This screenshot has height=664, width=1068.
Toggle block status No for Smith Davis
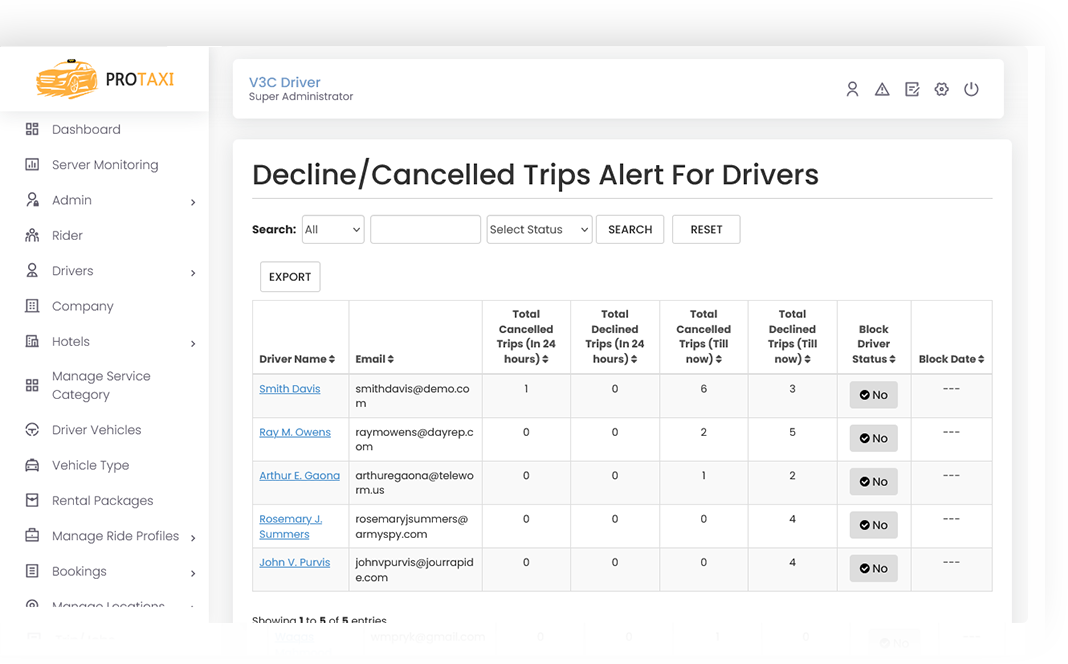(x=873, y=395)
